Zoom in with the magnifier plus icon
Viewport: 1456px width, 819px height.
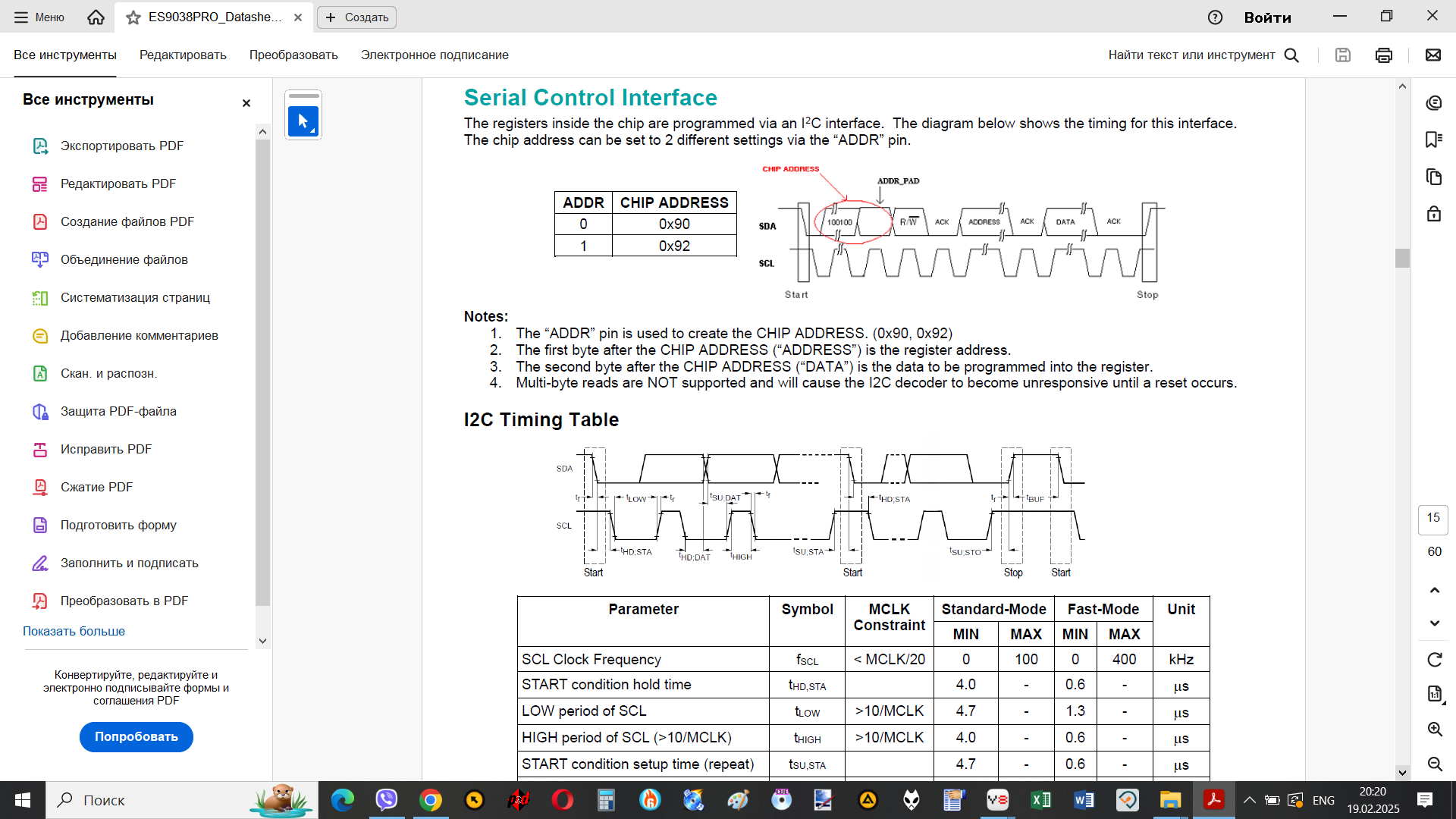coord(1434,729)
